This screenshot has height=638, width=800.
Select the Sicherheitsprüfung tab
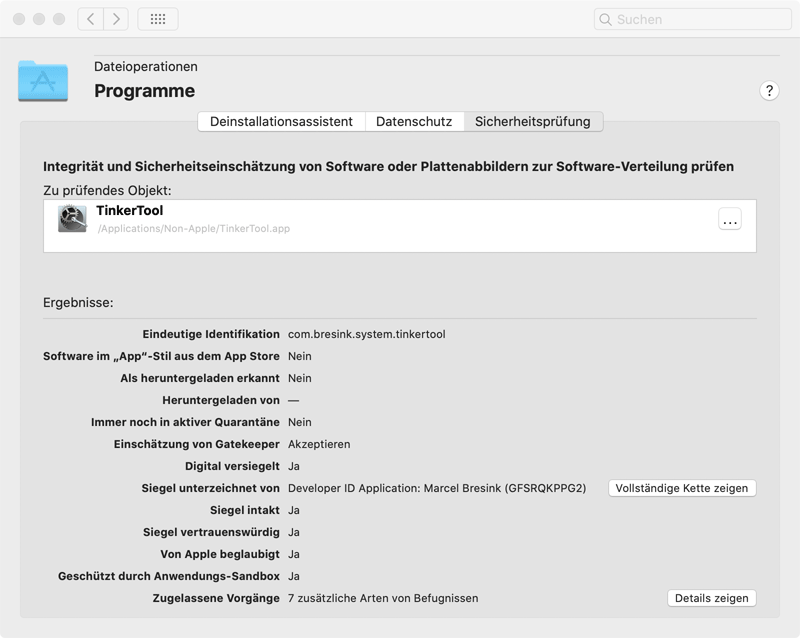(533, 121)
